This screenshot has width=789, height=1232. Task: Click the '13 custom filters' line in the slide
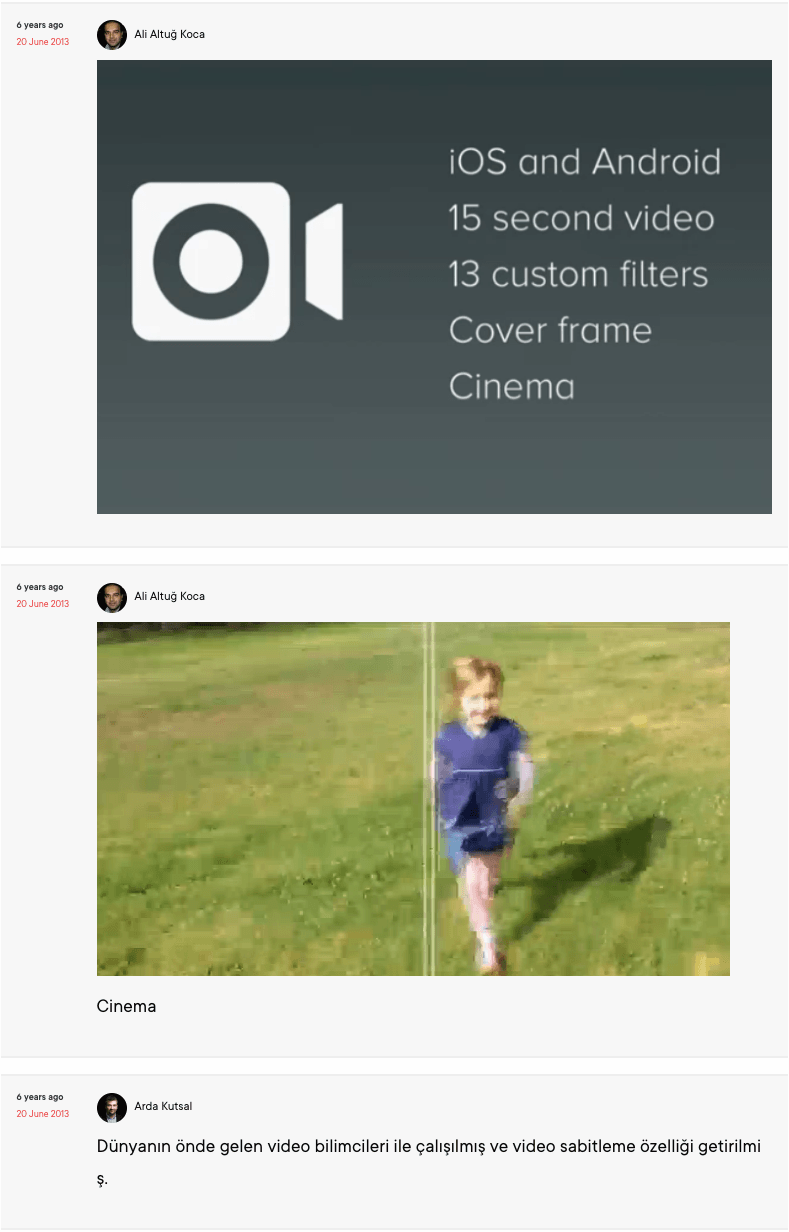point(578,274)
